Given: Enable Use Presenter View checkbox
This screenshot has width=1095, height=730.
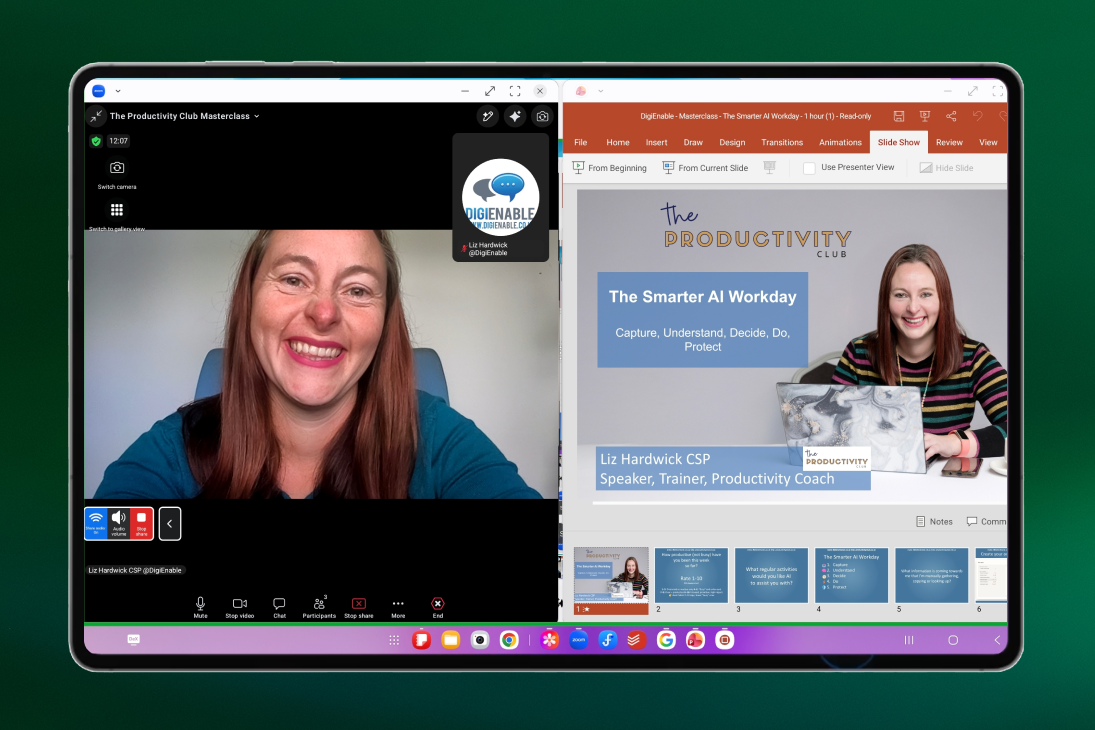Looking at the screenshot, I should 809,168.
